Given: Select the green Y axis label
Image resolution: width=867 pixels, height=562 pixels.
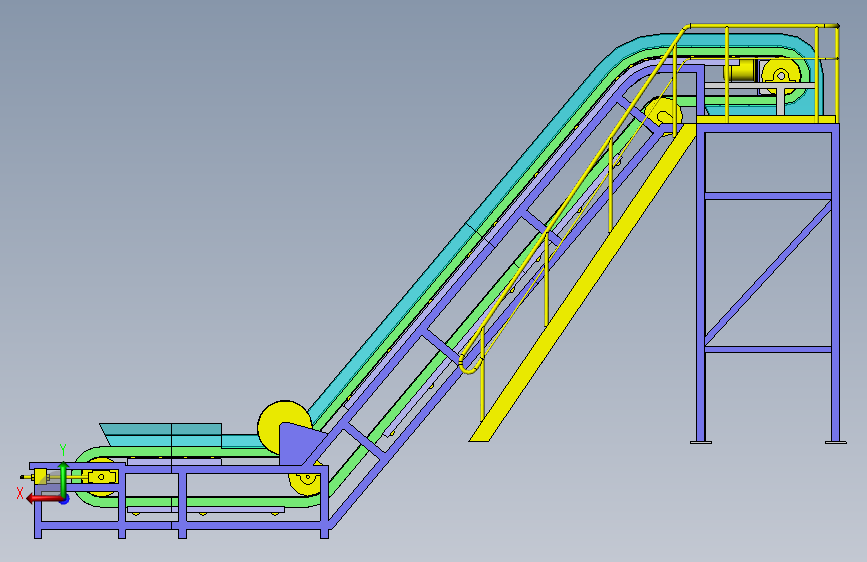Looking at the screenshot, I should click(63, 450).
